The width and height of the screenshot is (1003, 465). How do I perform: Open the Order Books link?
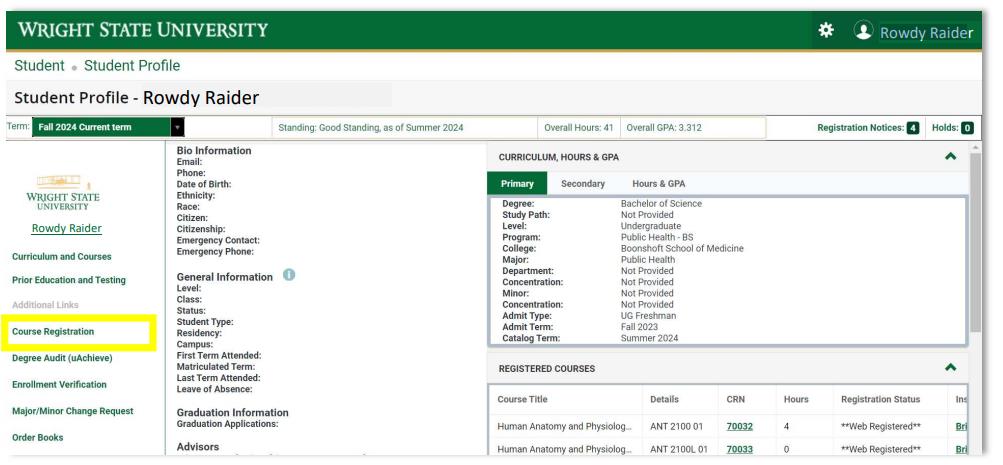pyautogui.click(x=38, y=437)
